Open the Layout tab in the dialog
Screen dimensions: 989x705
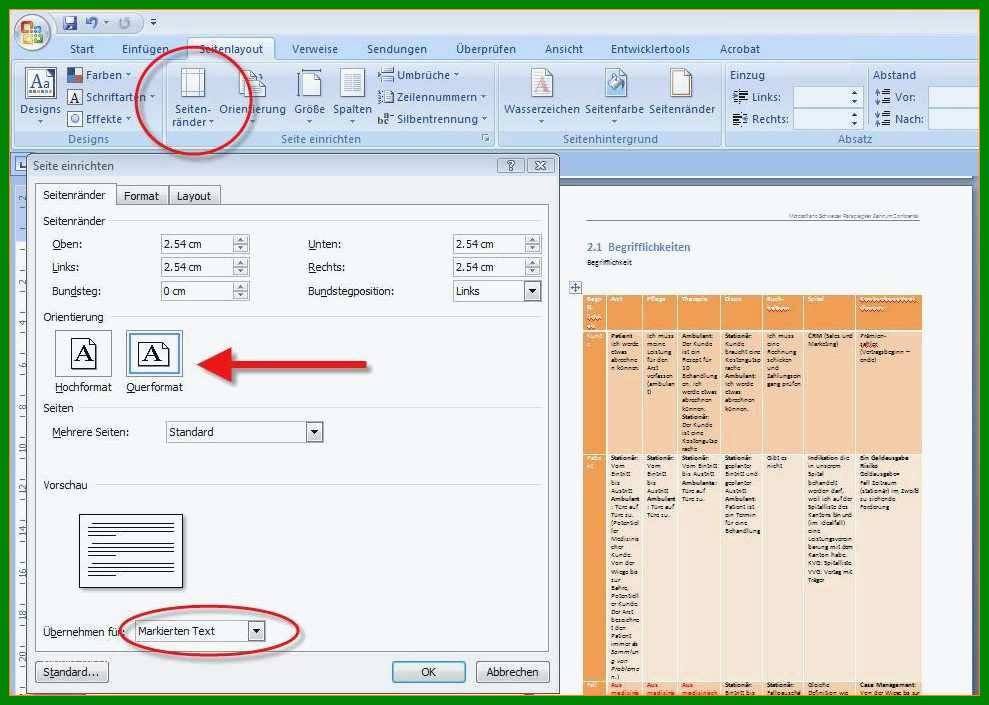click(x=194, y=196)
